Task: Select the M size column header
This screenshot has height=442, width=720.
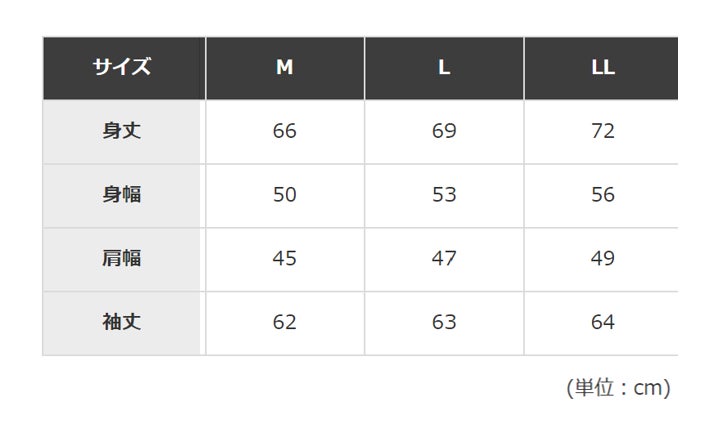Action: (285, 68)
